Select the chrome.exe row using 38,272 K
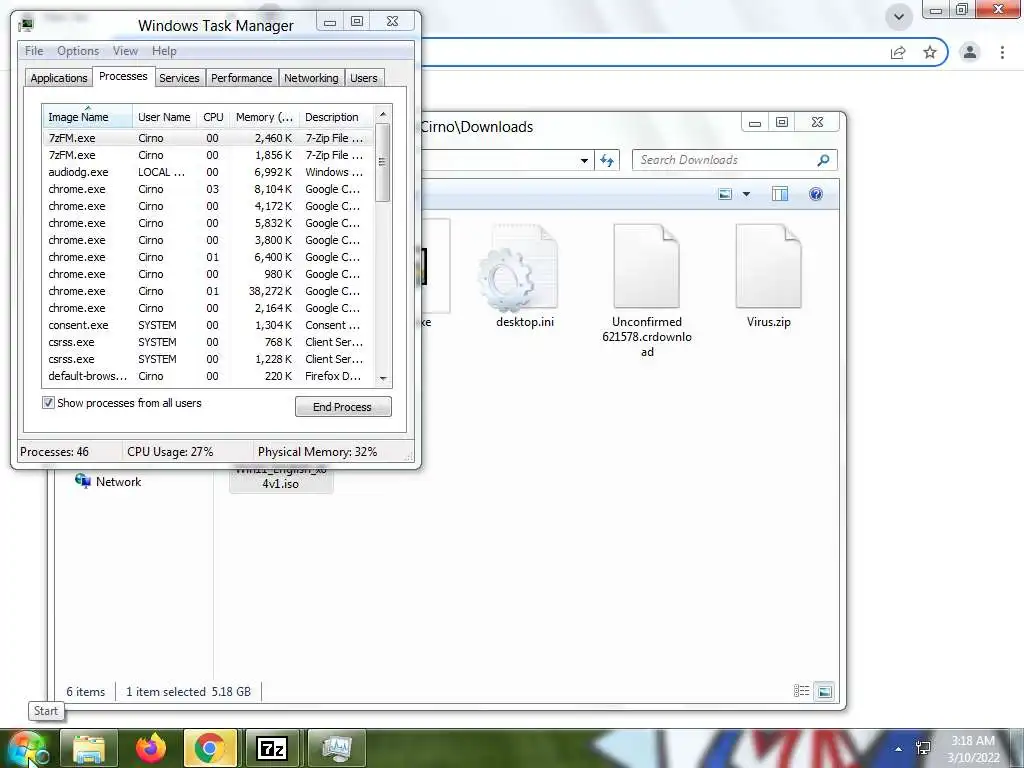This screenshot has height=768, width=1024. tap(208, 291)
